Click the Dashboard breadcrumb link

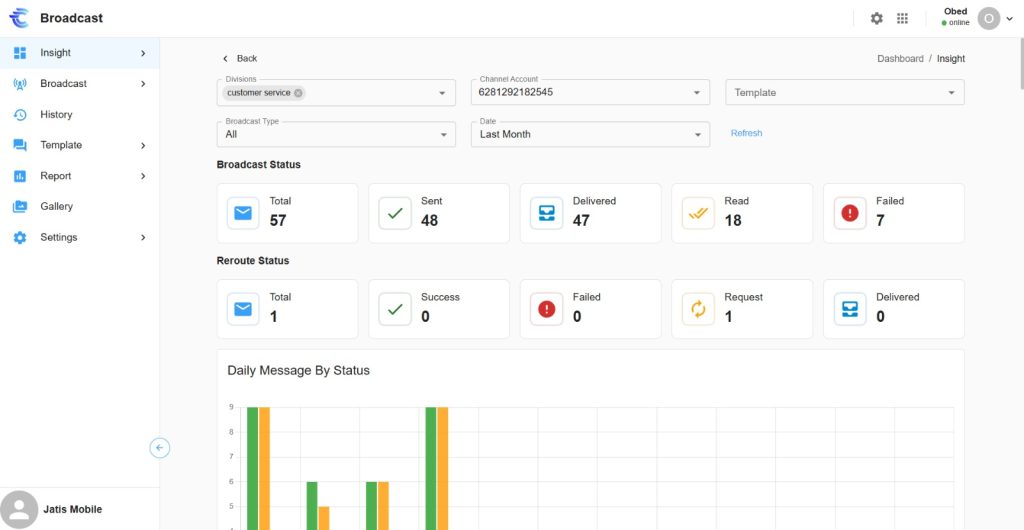click(900, 58)
